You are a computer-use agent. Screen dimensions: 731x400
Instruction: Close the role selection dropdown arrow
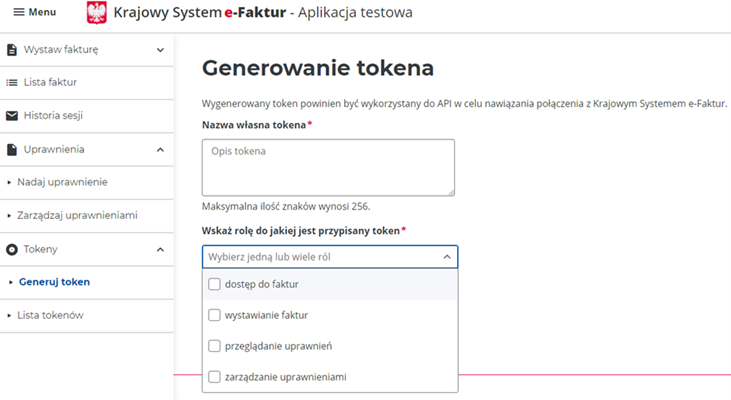(446, 257)
